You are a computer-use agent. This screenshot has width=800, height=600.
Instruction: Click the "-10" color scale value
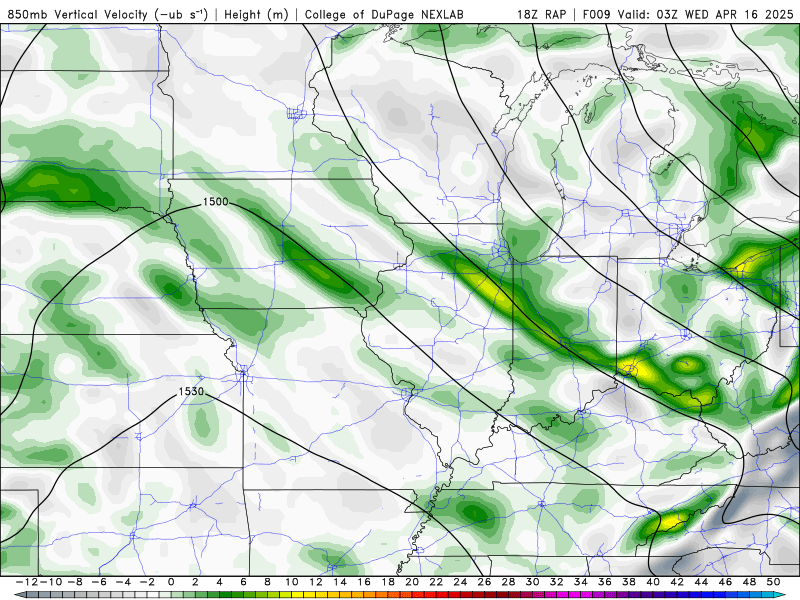click(x=51, y=582)
